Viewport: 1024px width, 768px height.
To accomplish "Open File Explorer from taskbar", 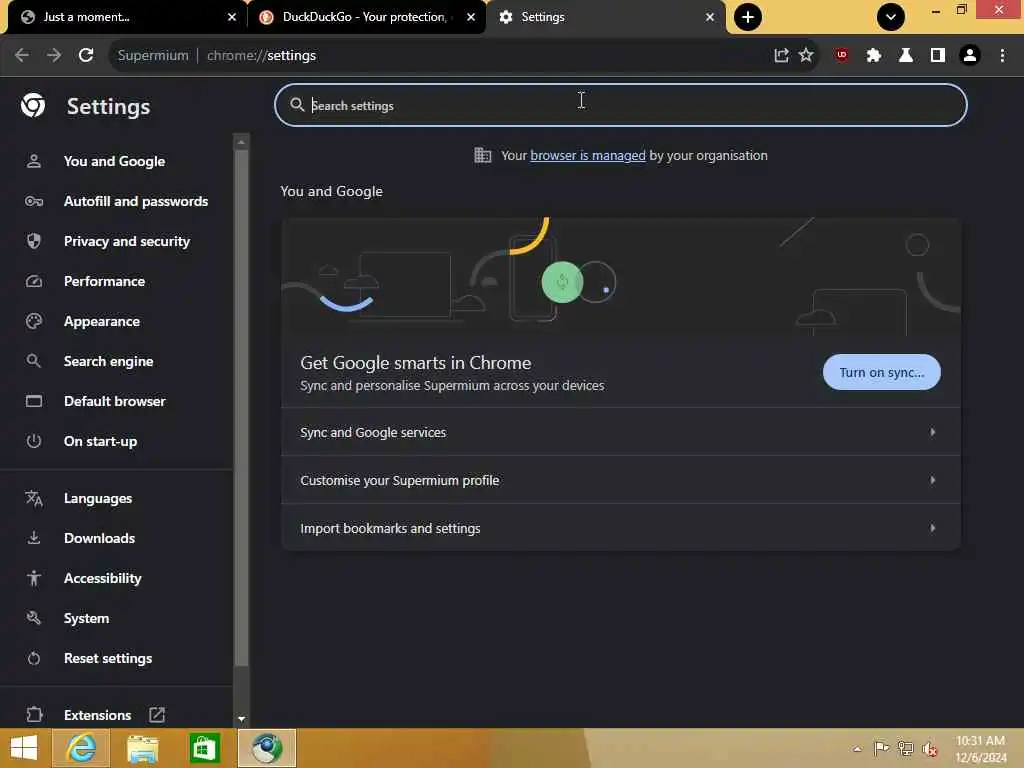I will [143, 748].
